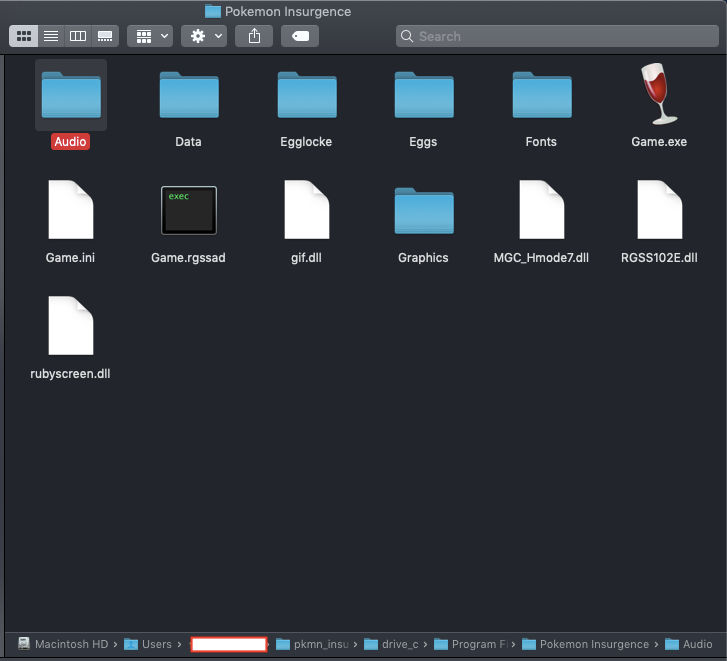727x661 pixels.
Task: Click the Data name label
Action: [x=188, y=142]
